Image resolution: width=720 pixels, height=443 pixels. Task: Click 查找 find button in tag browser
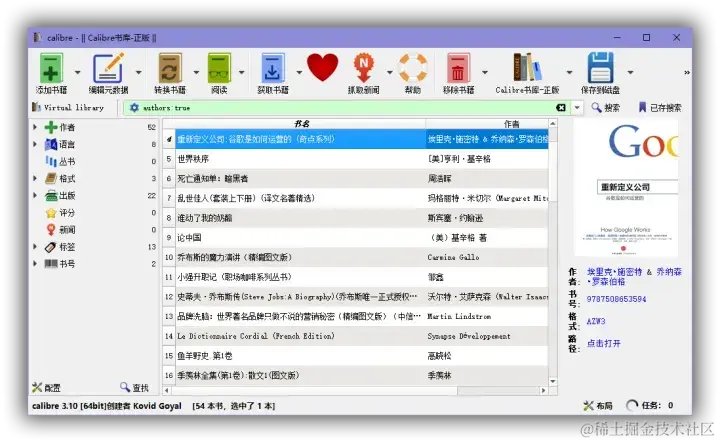tap(135, 388)
